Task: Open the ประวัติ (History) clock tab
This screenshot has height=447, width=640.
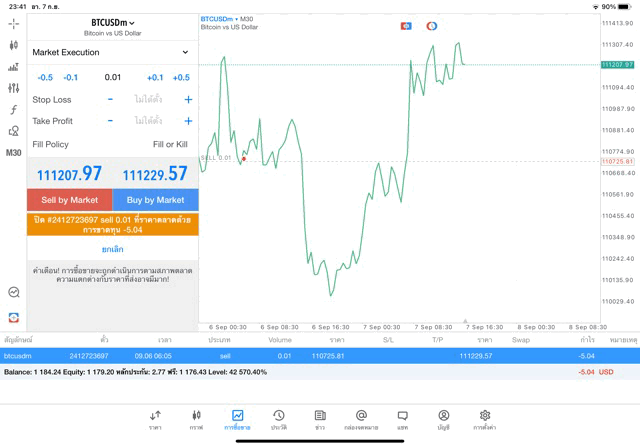Action: (278, 420)
